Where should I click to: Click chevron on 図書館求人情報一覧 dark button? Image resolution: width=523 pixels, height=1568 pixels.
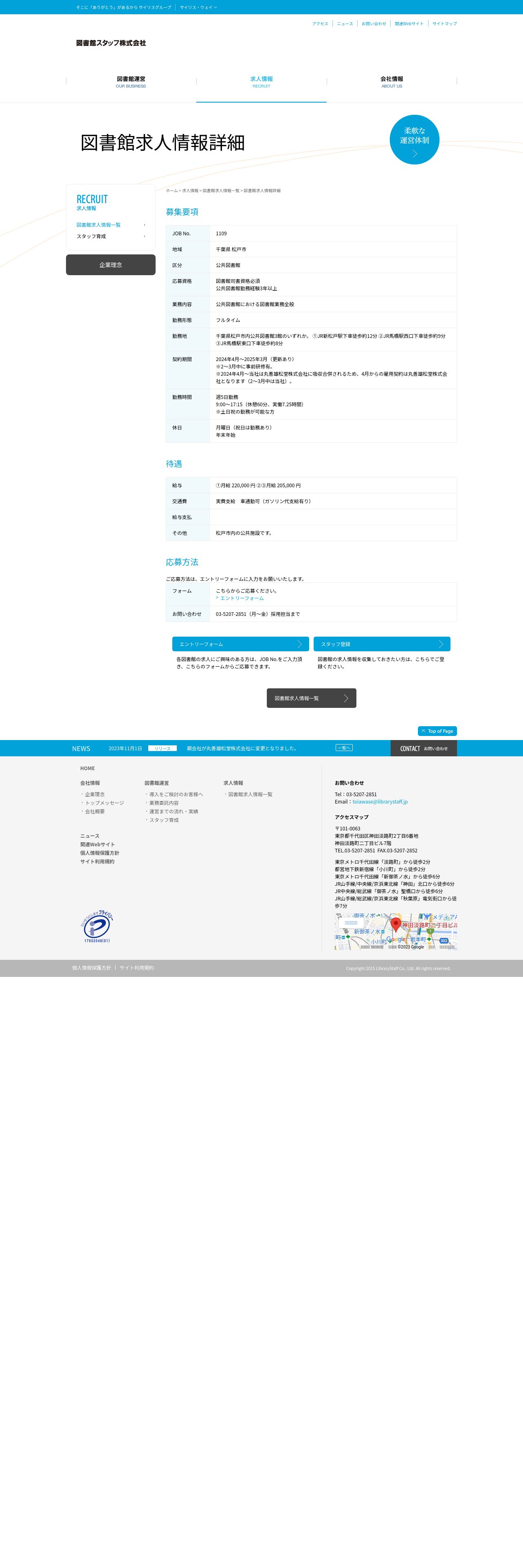346,698
